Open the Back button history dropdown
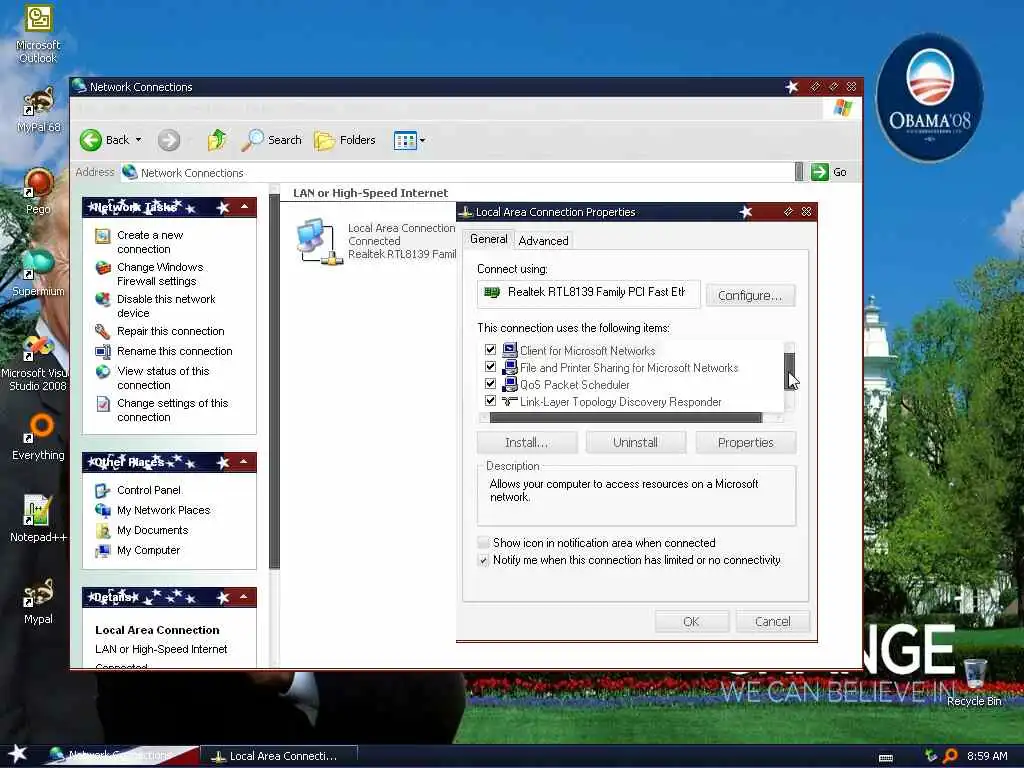This screenshot has width=1024, height=768. coord(138,140)
